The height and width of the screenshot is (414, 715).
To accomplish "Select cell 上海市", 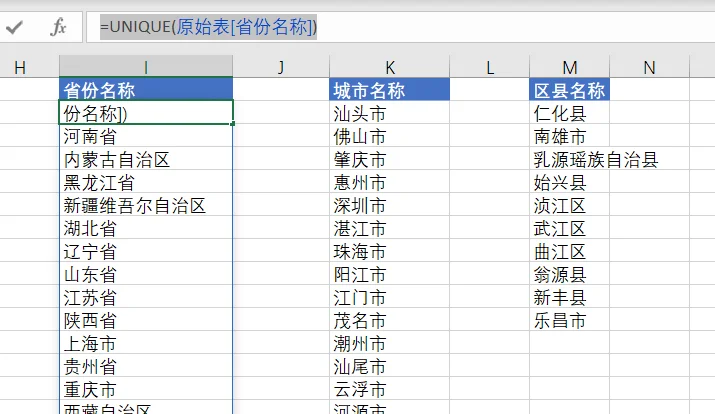I will 146,342.
